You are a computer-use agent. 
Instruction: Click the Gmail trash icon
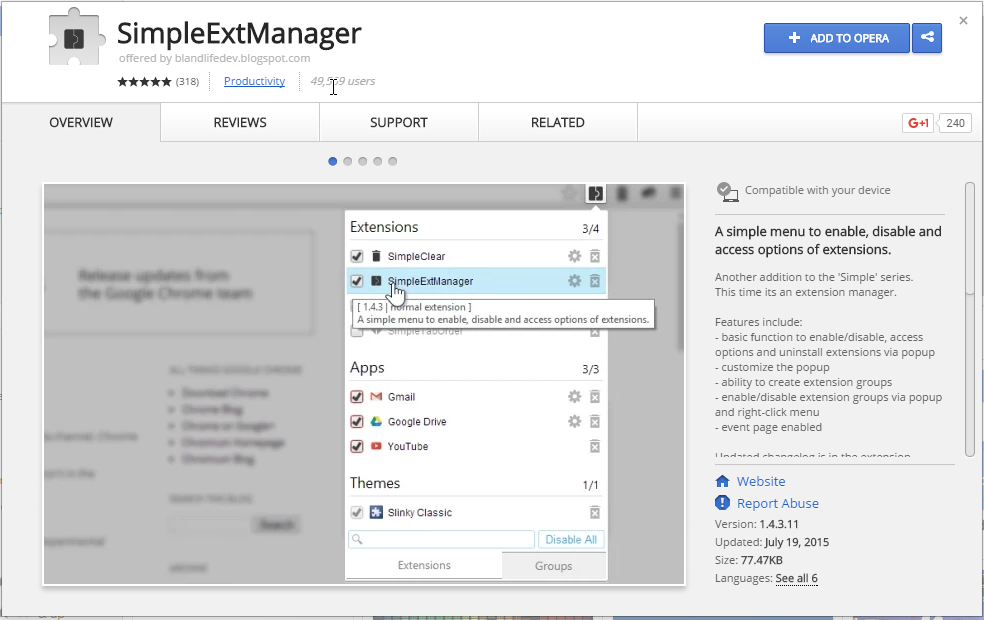[595, 397]
